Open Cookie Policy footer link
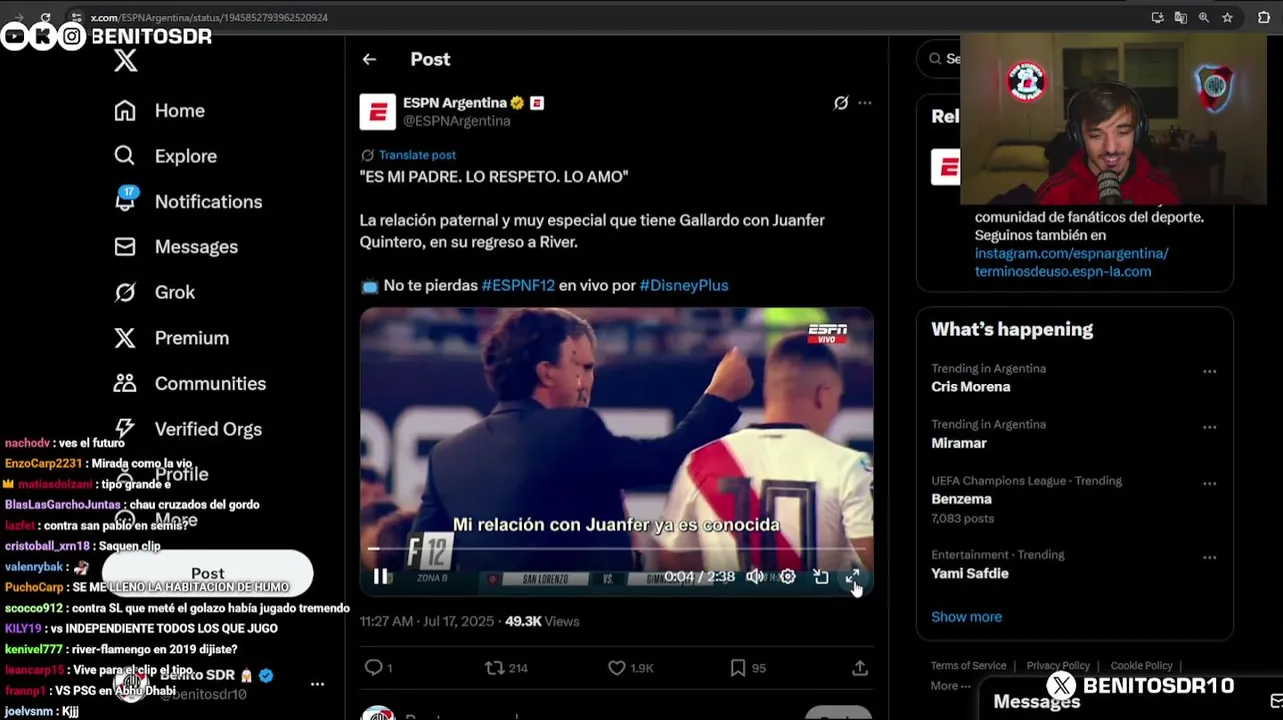 click(x=1141, y=666)
